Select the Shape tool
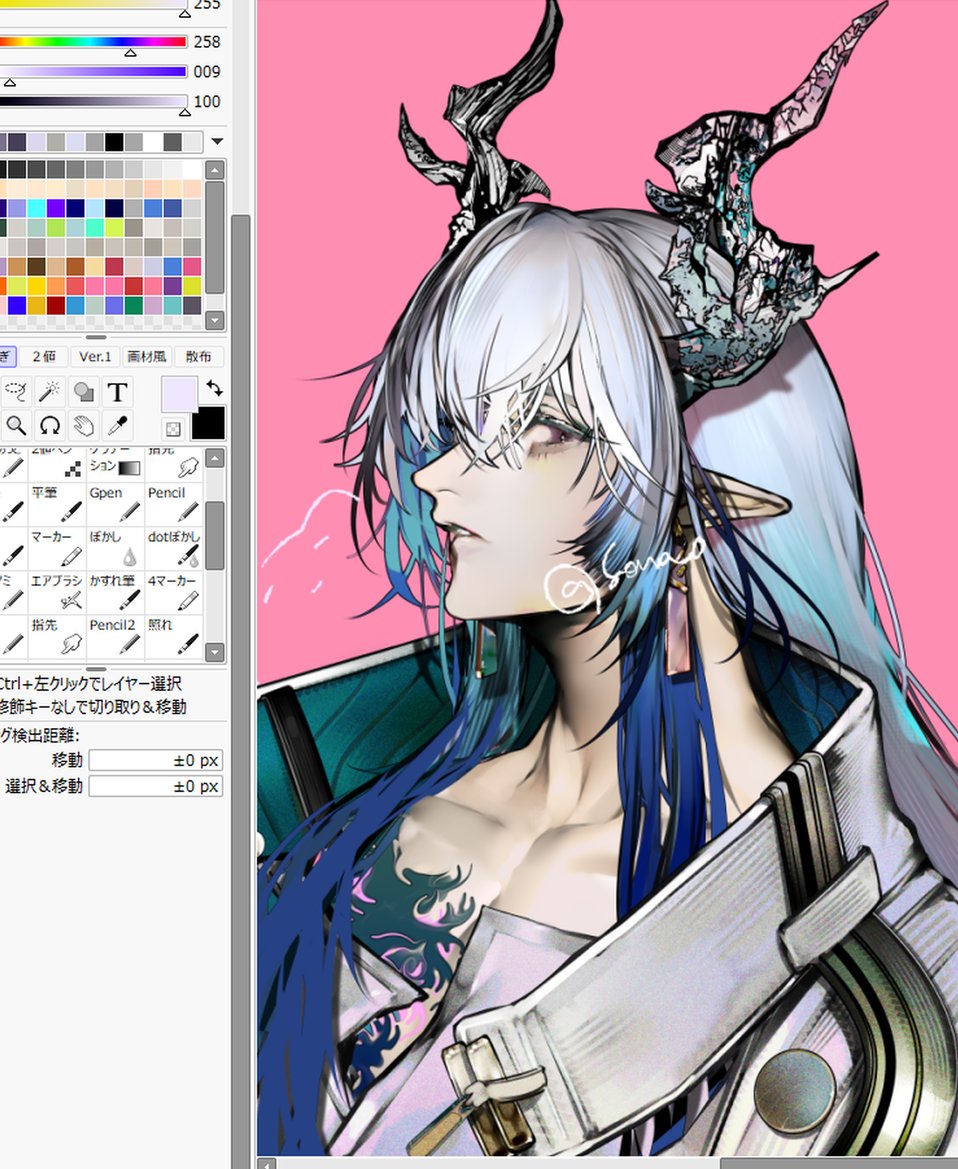 coord(83,391)
